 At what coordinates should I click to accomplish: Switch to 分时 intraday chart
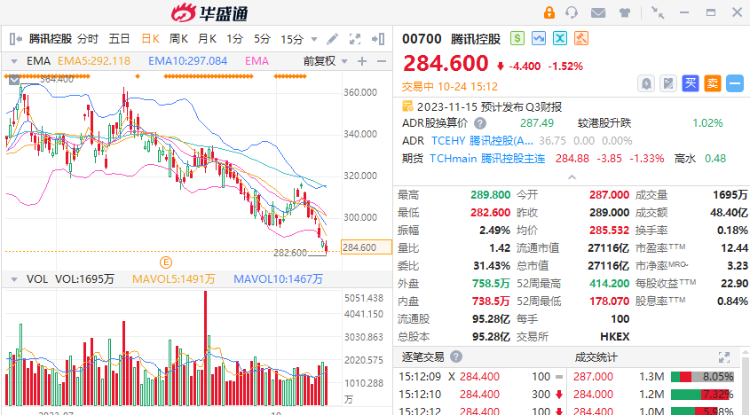pos(88,39)
